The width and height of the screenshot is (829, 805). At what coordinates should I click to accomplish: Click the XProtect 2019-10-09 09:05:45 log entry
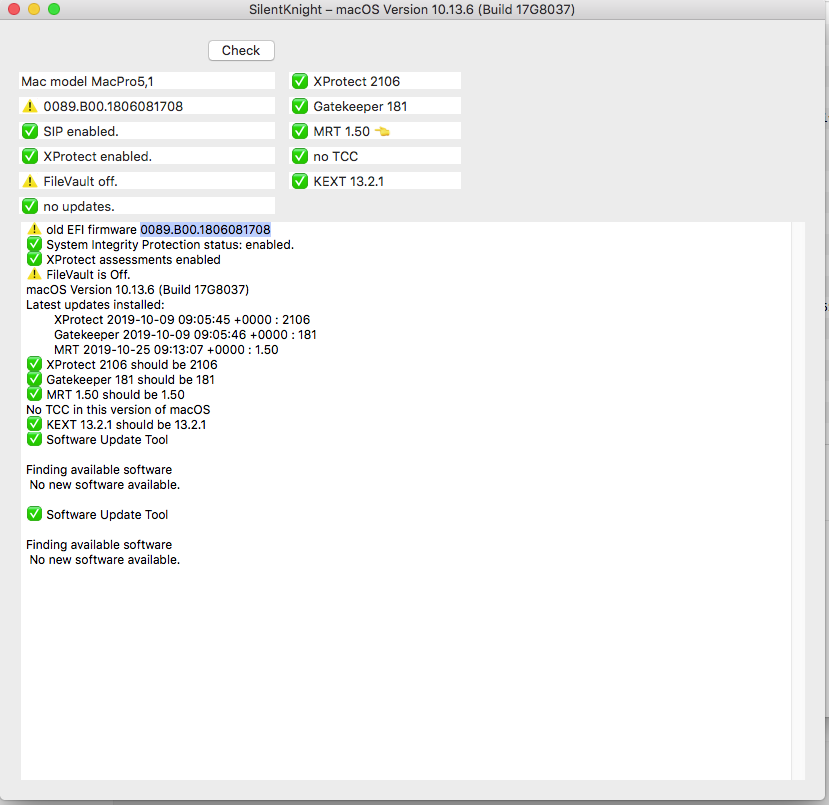coord(182,320)
